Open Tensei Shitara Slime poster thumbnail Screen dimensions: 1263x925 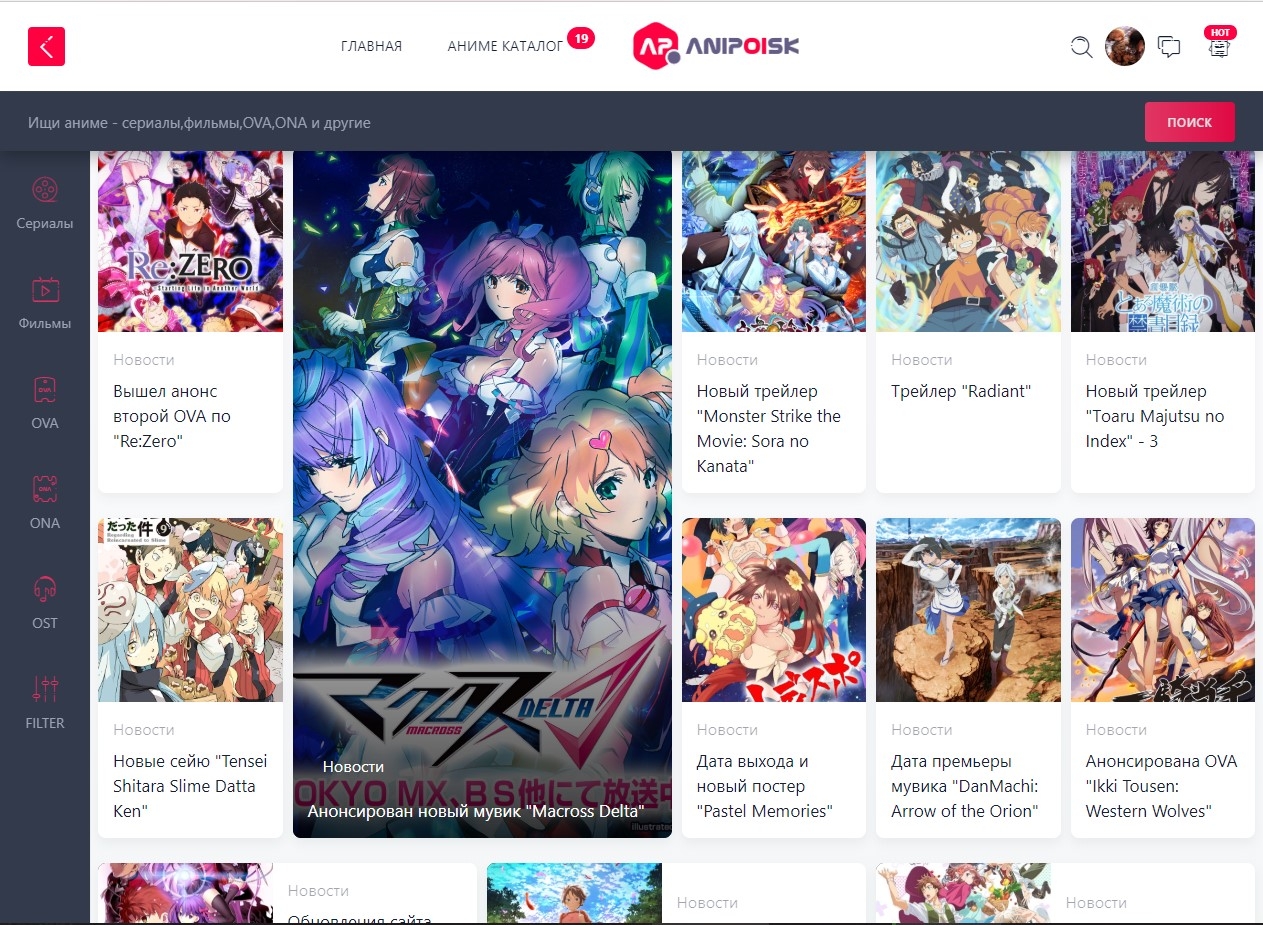(x=190, y=610)
